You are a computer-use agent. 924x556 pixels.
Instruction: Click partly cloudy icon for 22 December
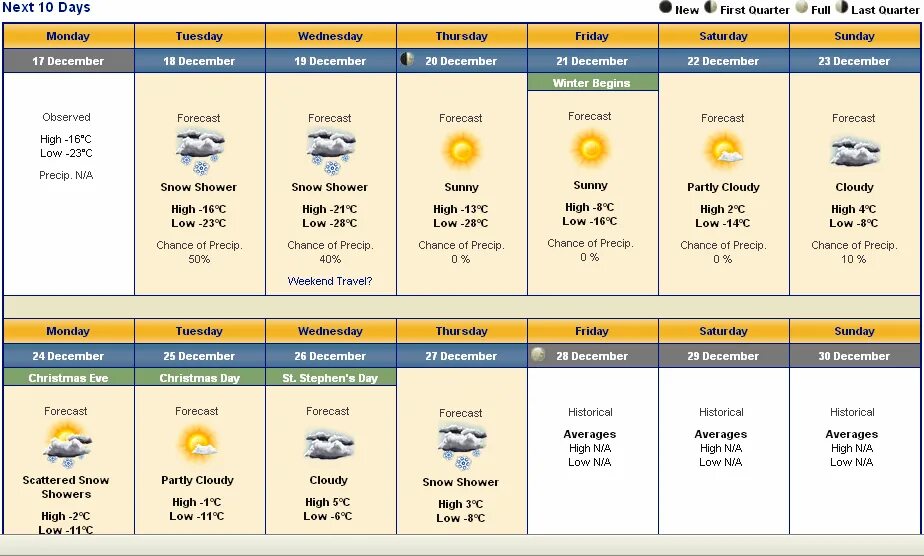(724, 151)
